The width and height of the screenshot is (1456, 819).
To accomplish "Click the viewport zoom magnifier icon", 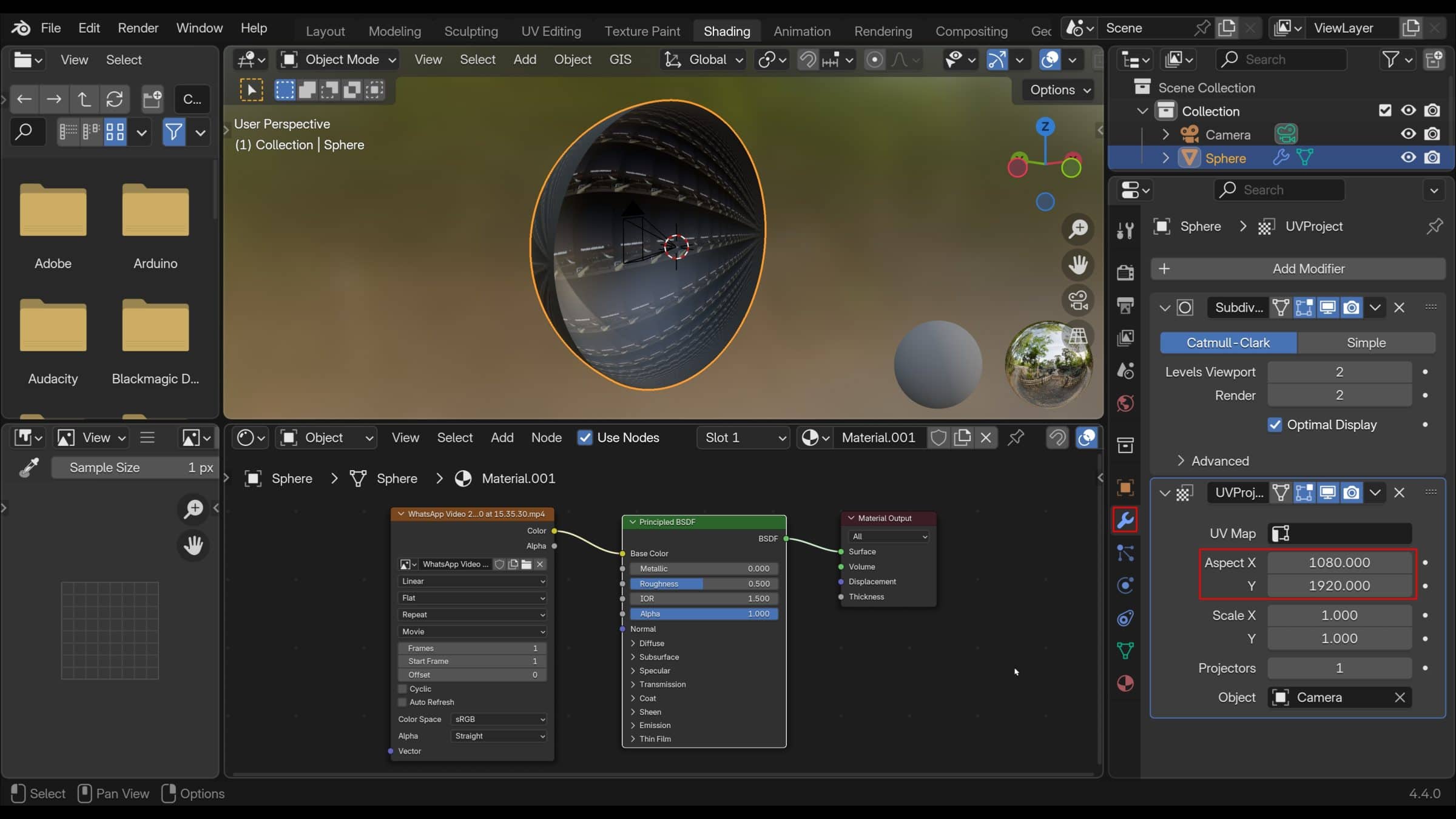I will pyautogui.click(x=1078, y=229).
